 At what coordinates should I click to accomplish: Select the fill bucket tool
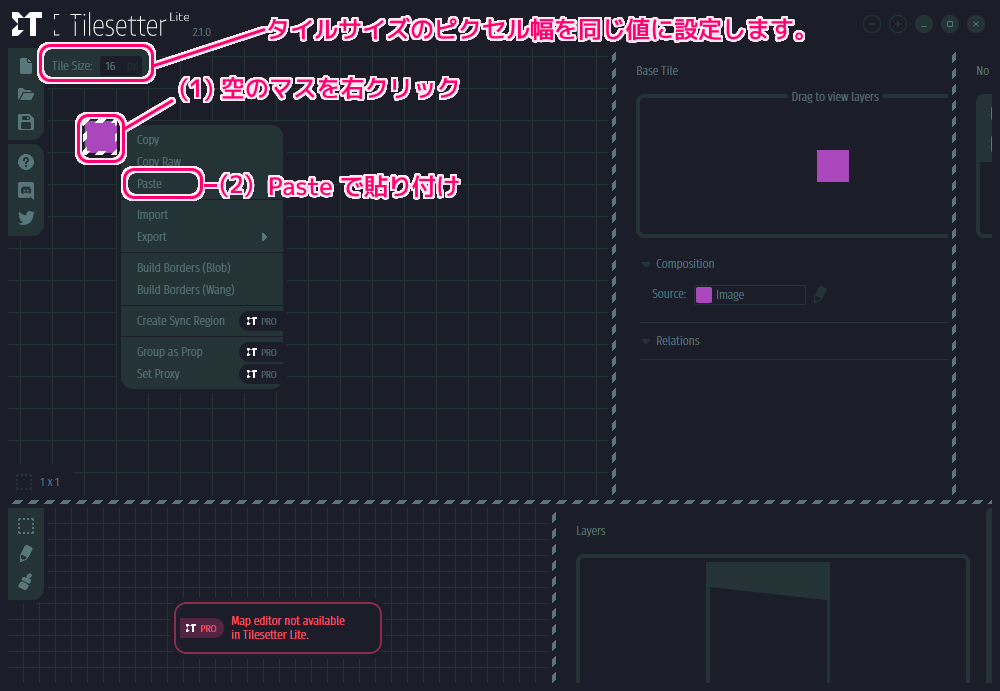point(25,581)
